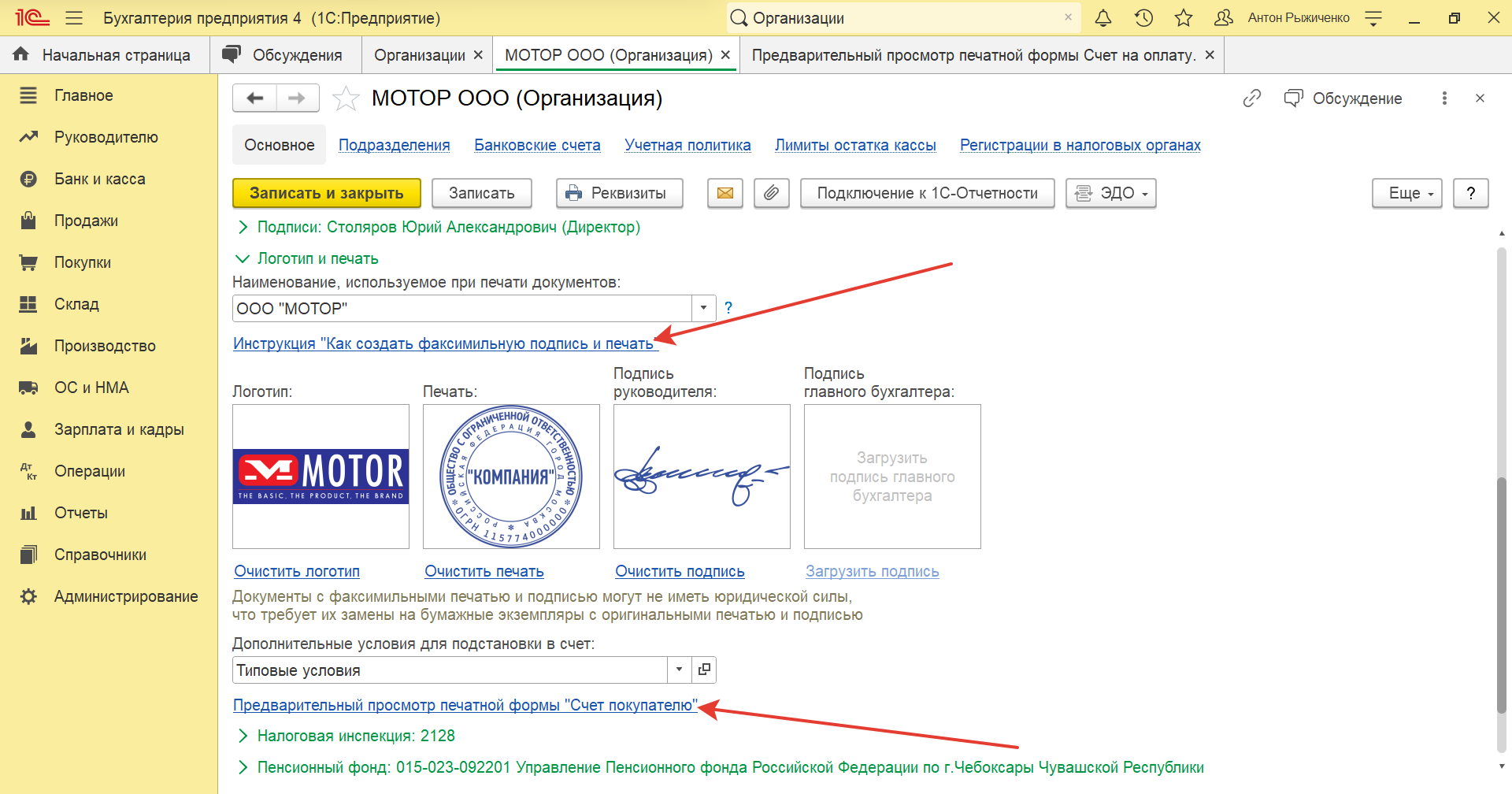Open the hamburger main menu icon
Viewport: 1512px width, 794px height.
74,18
